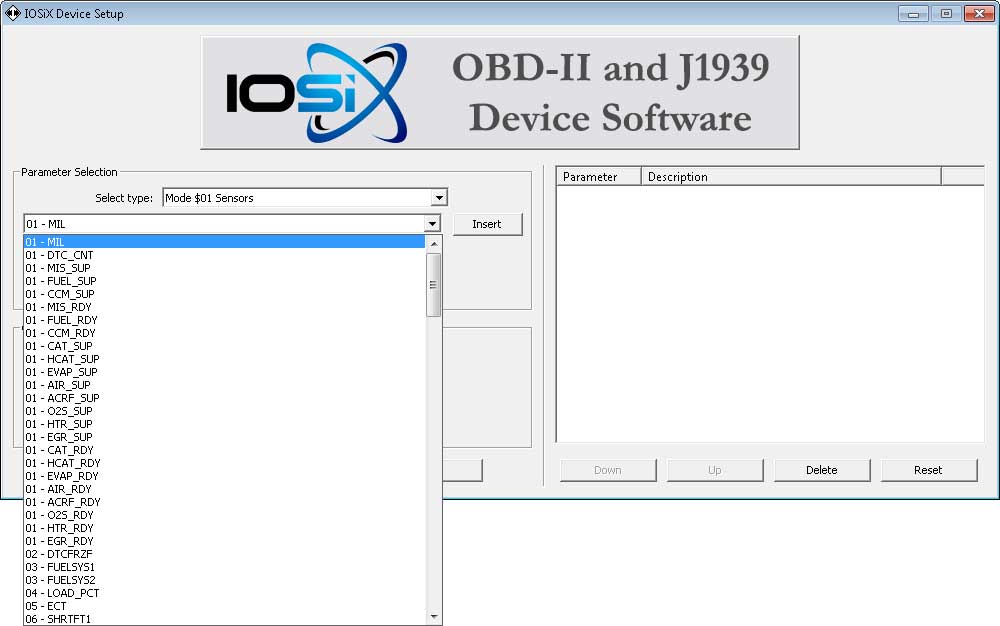
Task: Close the IOSiX Device Setup window
Action: coord(980,13)
